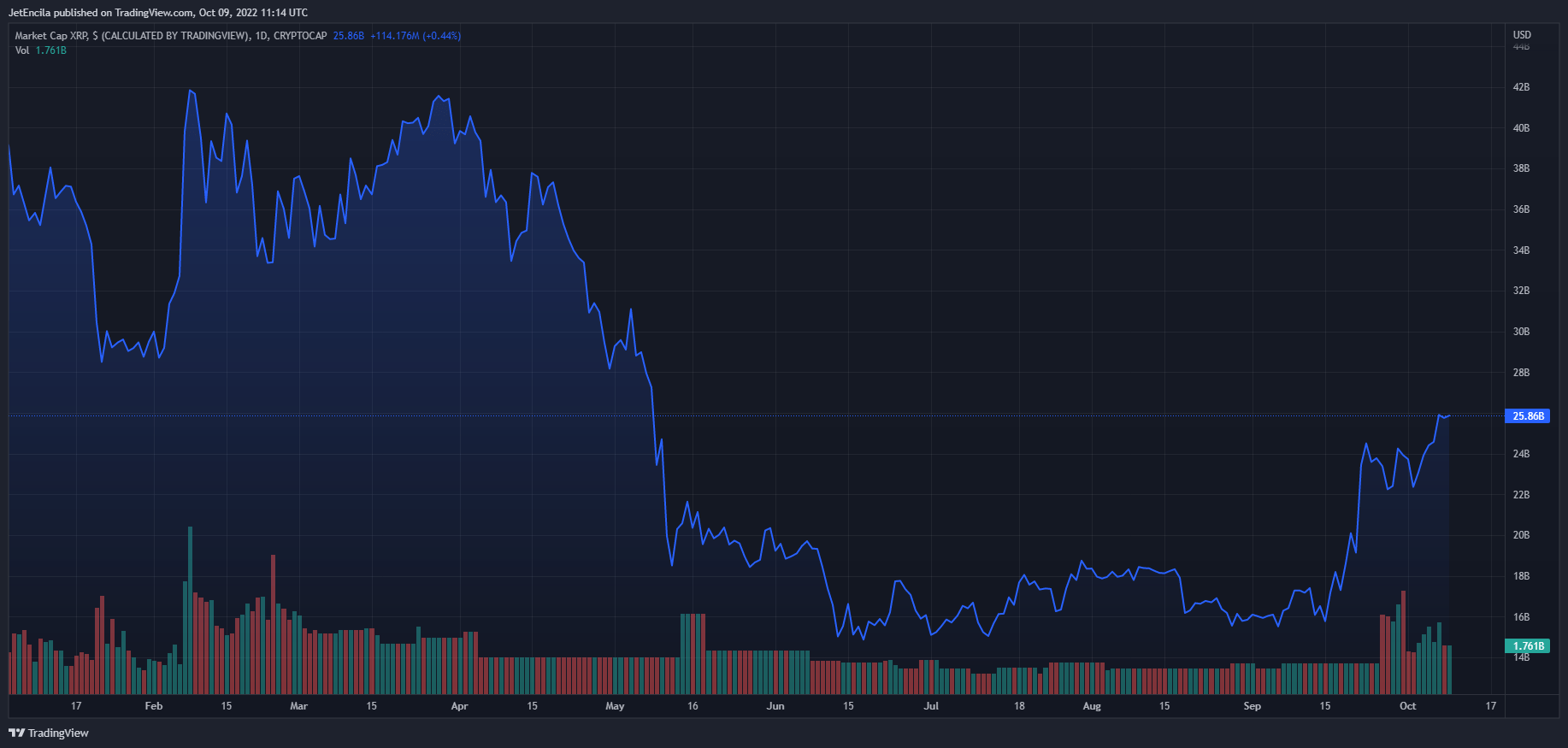Click the tallest red volume bar near October
1568x748 pixels.
[1403, 642]
